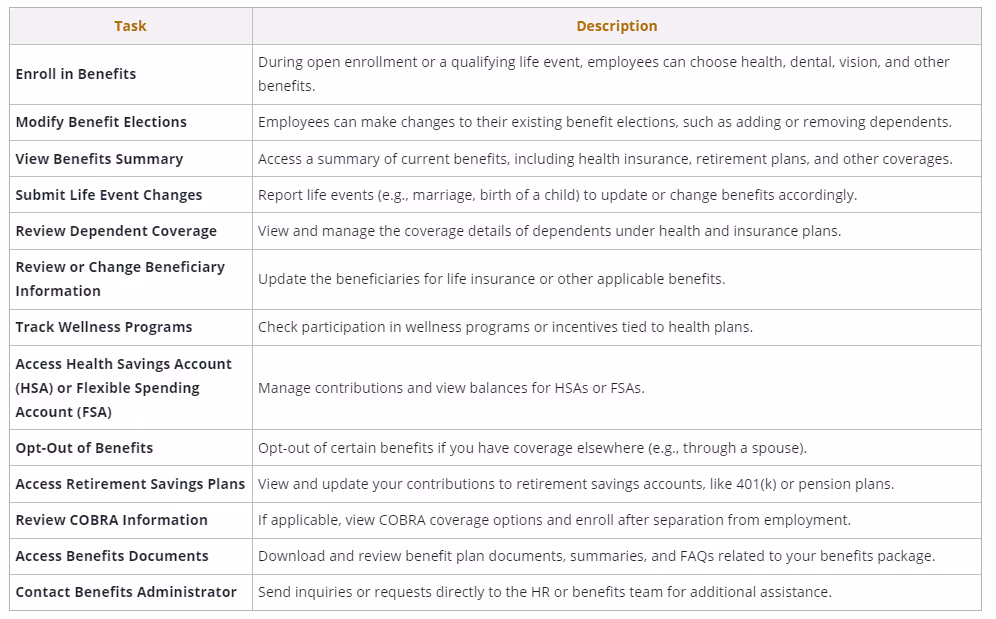The image size is (996, 619).
Task: Select the description about COBRA coverage options
Action: click(x=554, y=520)
